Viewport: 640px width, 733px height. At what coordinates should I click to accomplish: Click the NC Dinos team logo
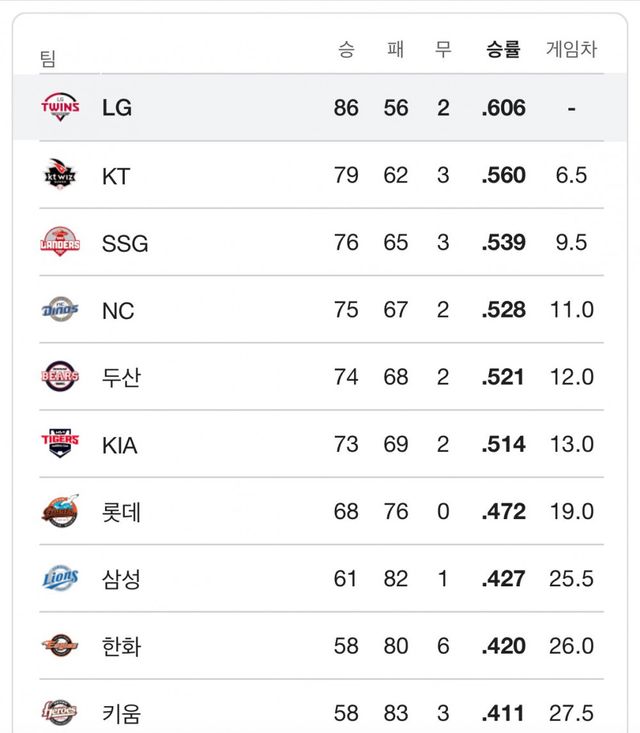(60, 310)
